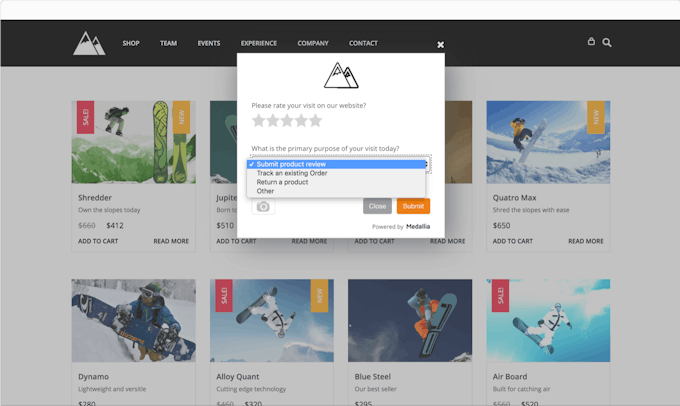This screenshot has height=406, width=680.
Task: Read more about Shredder
Action: click(171, 241)
